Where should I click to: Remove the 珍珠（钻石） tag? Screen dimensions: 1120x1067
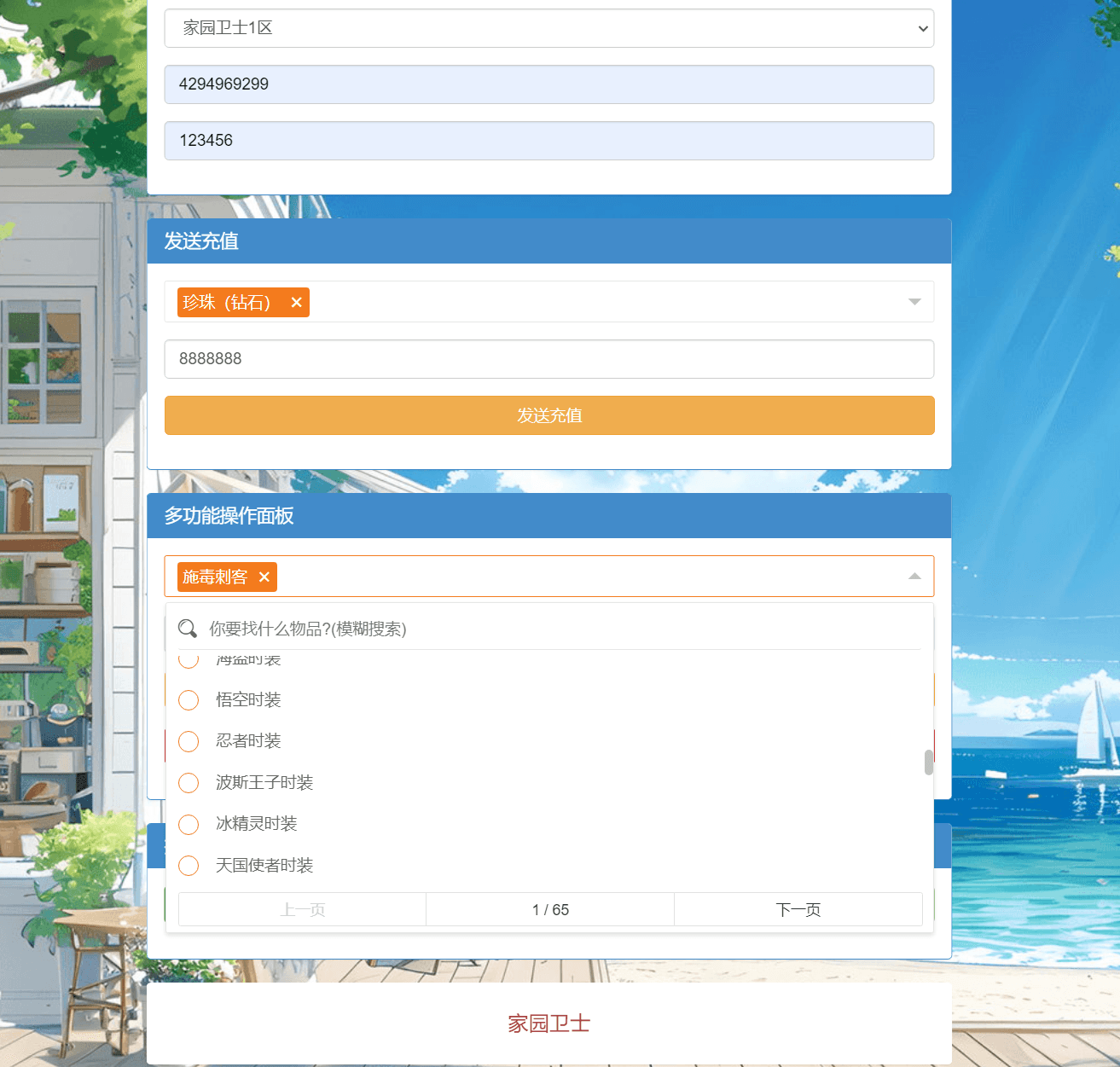(296, 303)
